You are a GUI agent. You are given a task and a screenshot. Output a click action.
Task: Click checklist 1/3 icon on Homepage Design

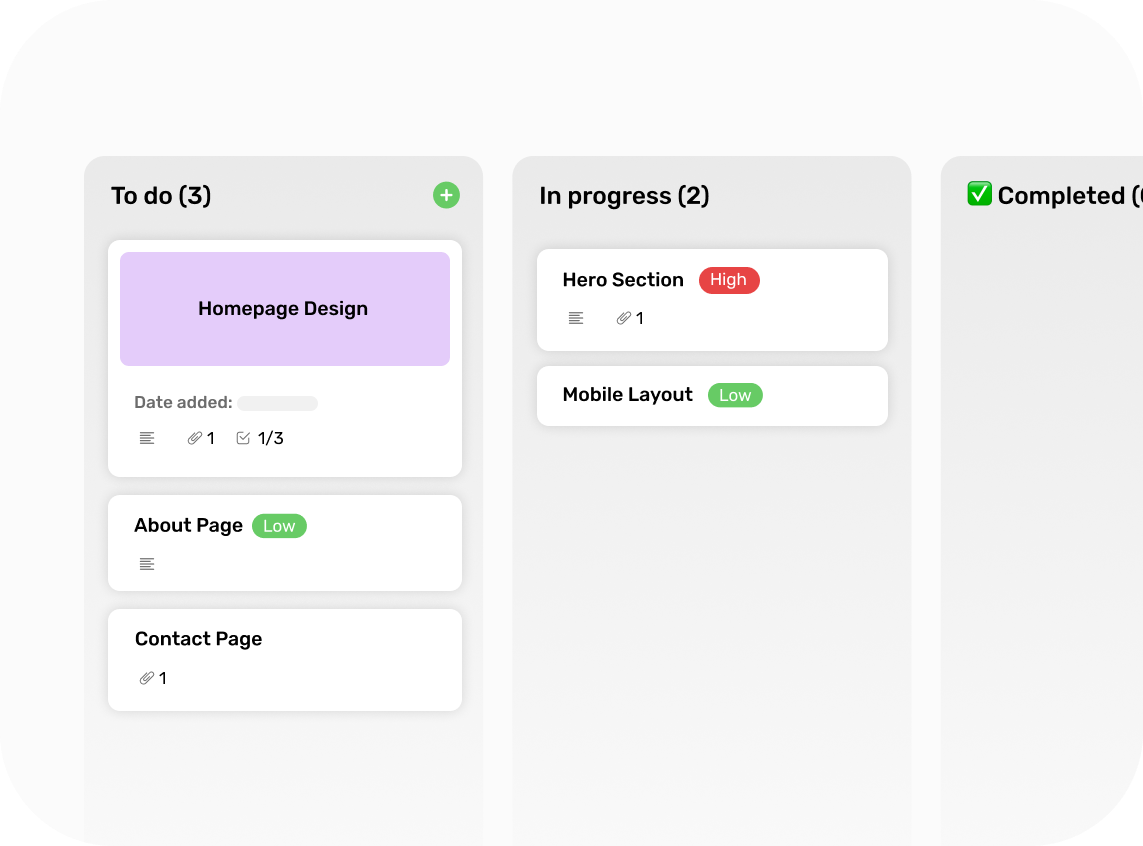click(243, 438)
